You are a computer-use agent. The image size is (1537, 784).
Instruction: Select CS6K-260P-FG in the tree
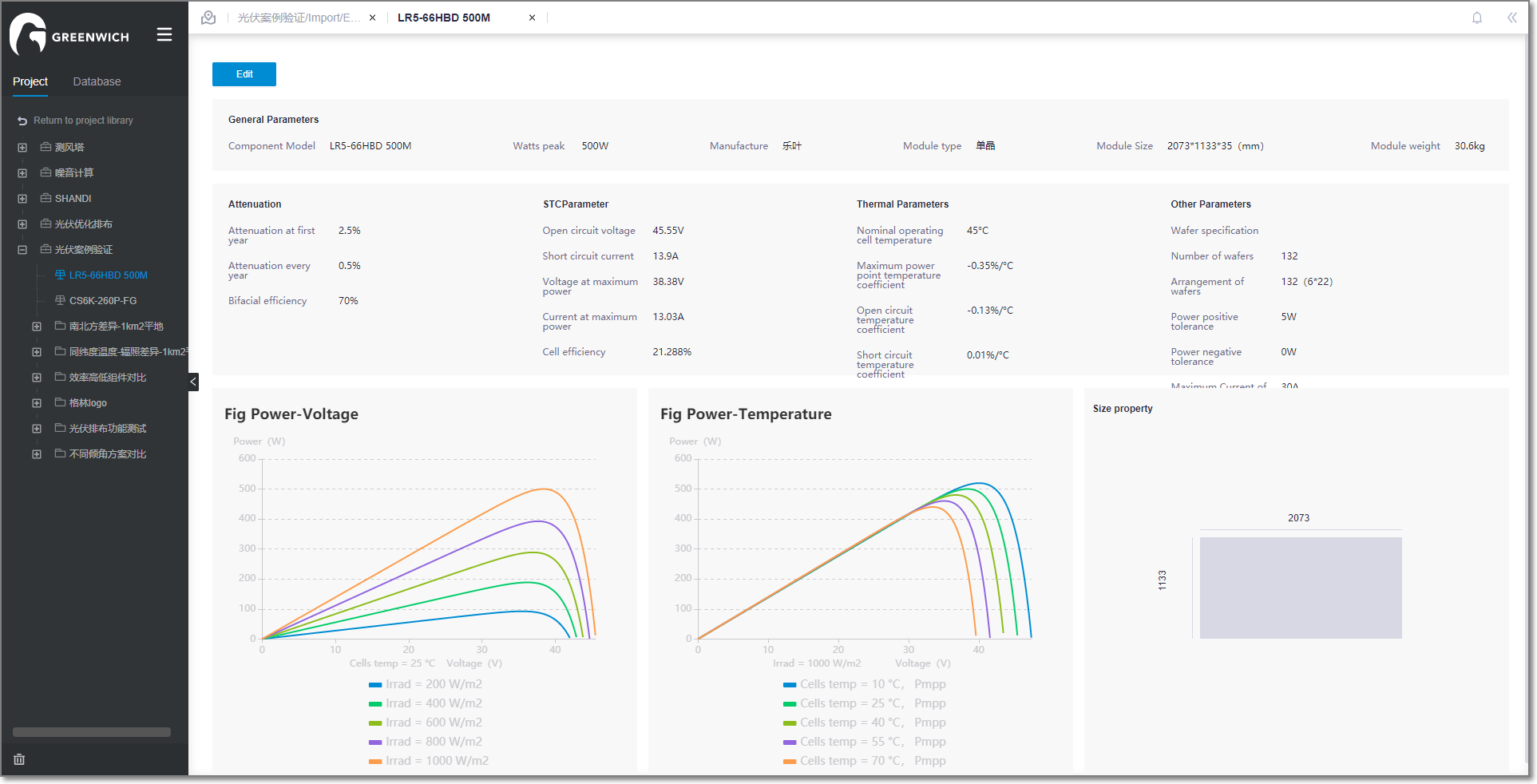[x=103, y=301]
